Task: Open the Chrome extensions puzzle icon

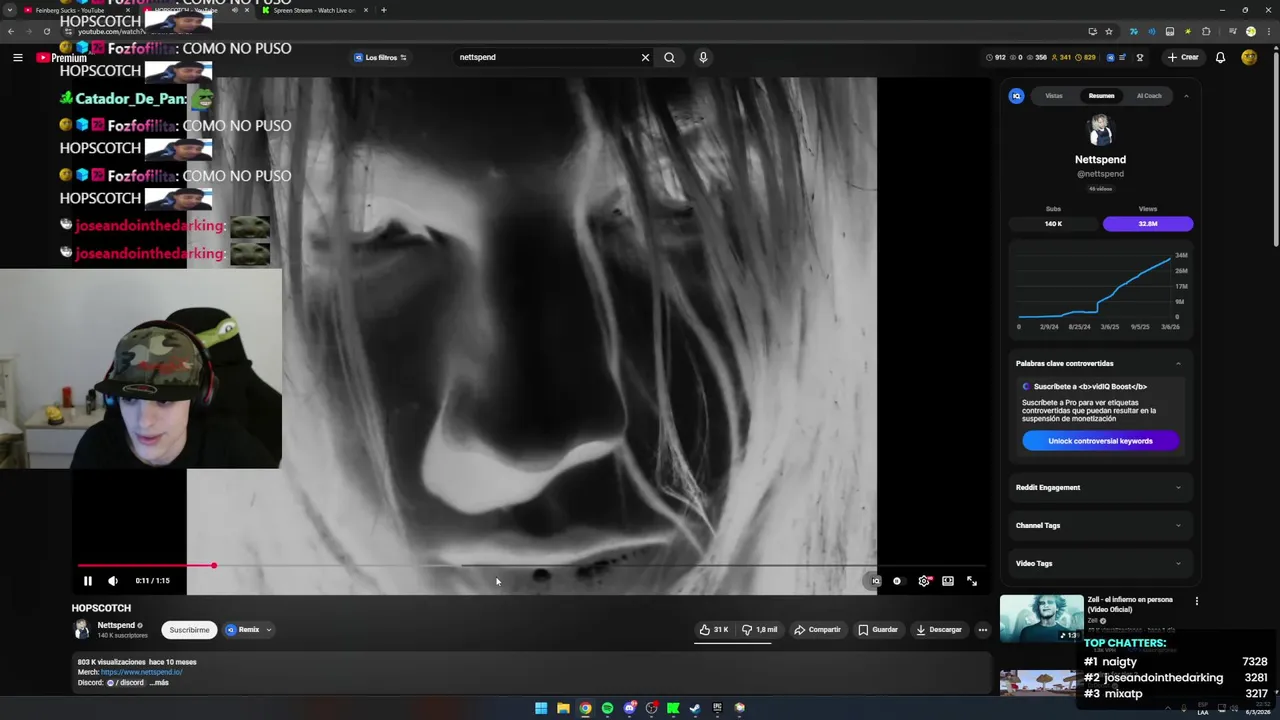Action: click(1207, 31)
